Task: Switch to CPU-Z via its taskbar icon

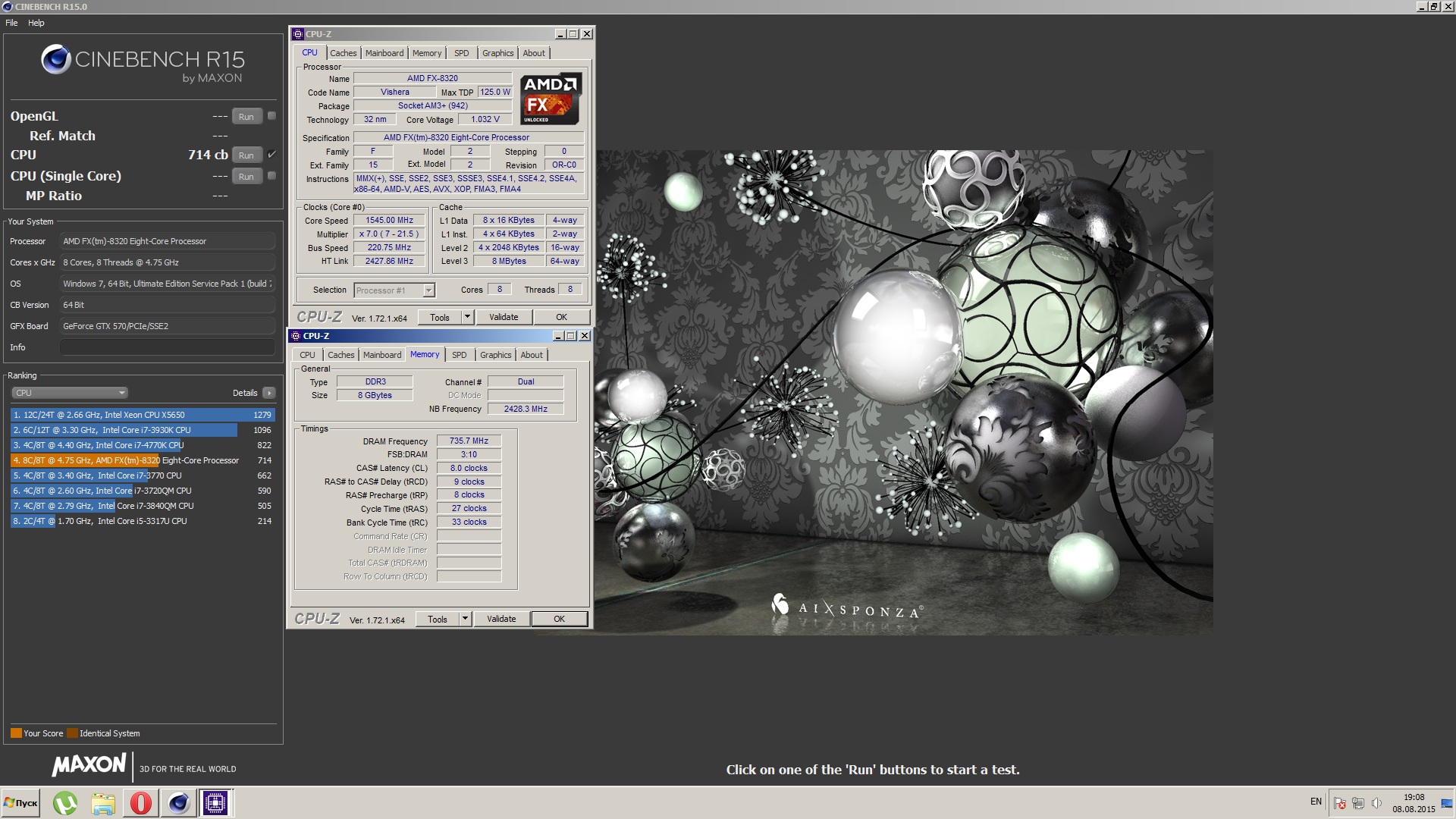Action: click(x=215, y=803)
